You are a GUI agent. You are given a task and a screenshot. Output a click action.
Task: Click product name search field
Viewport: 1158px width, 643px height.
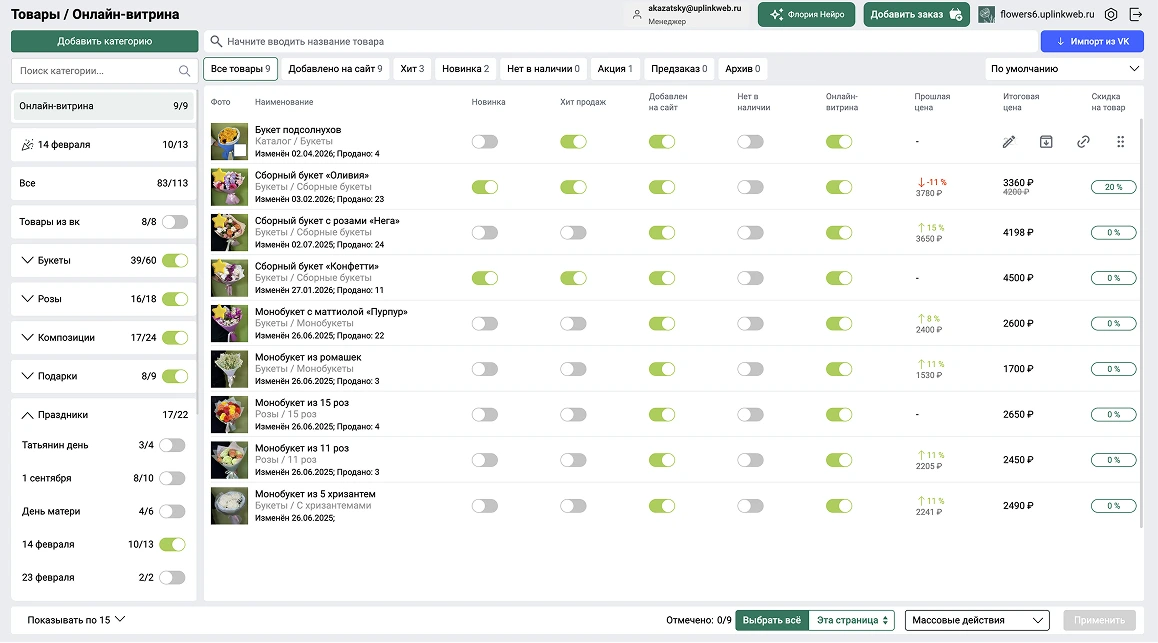click(x=620, y=41)
